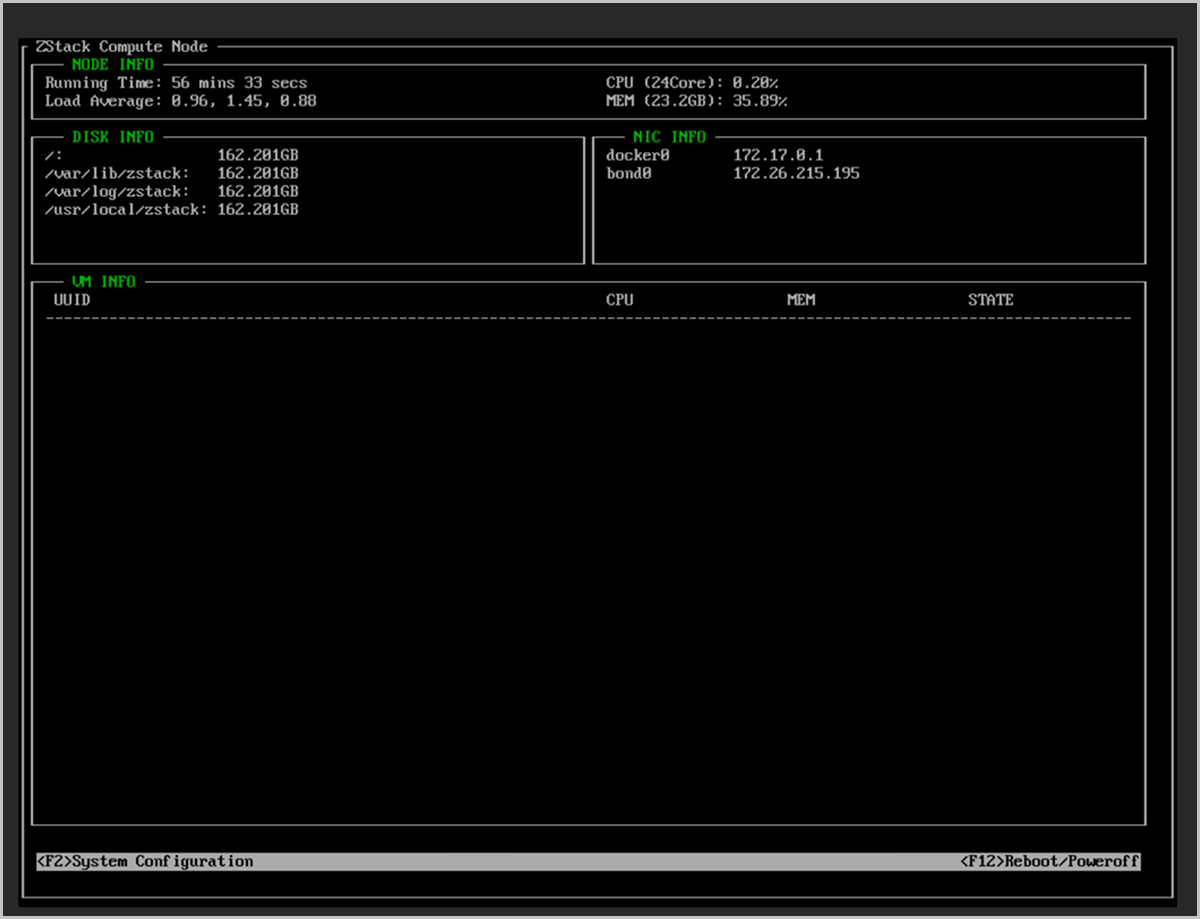Viewport: 1200px width, 919px height.
Task: Select F12 Reboot/Poweroff option
Action: pos(1050,861)
